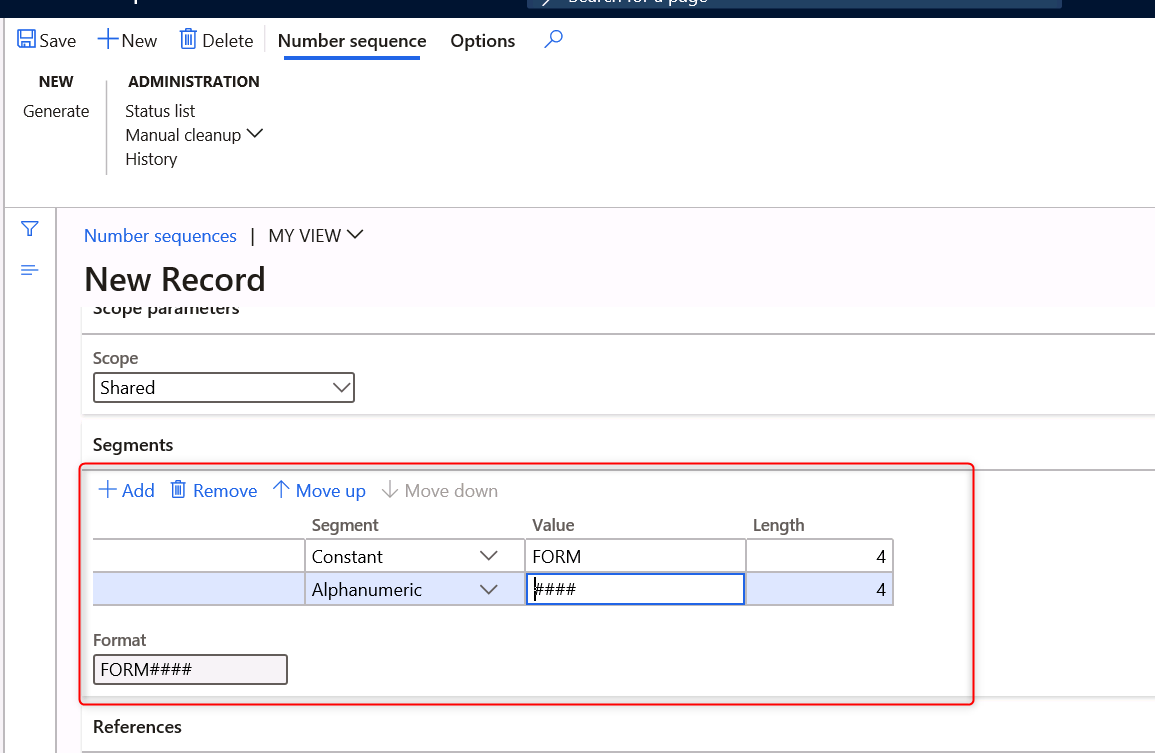This screenshot has width=1155, height=753.
Task: Go to Number sequences breadcrumb link
Action: (x=160, y=236)
